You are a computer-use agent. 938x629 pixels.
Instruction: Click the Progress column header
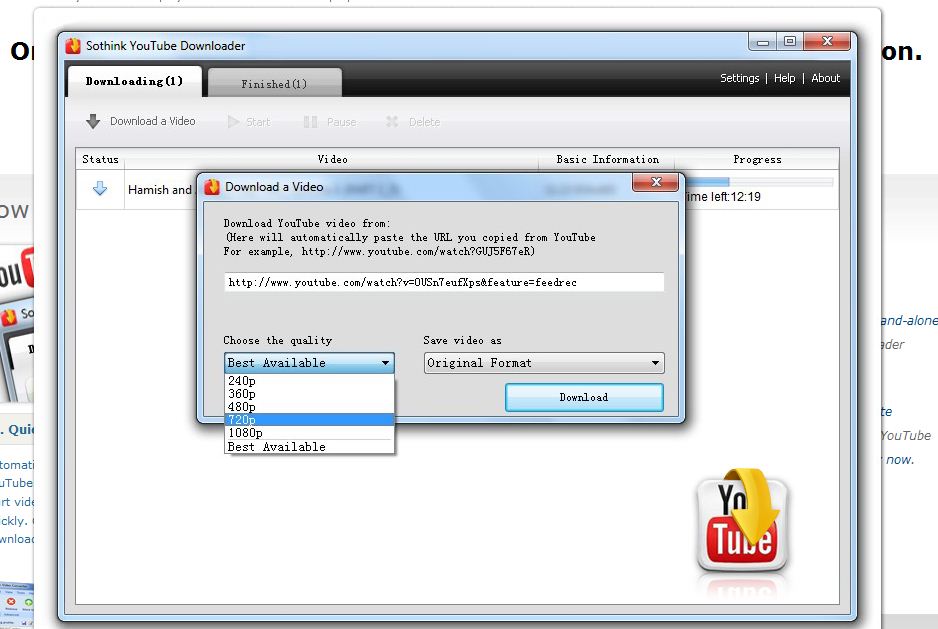click(757, 159)
